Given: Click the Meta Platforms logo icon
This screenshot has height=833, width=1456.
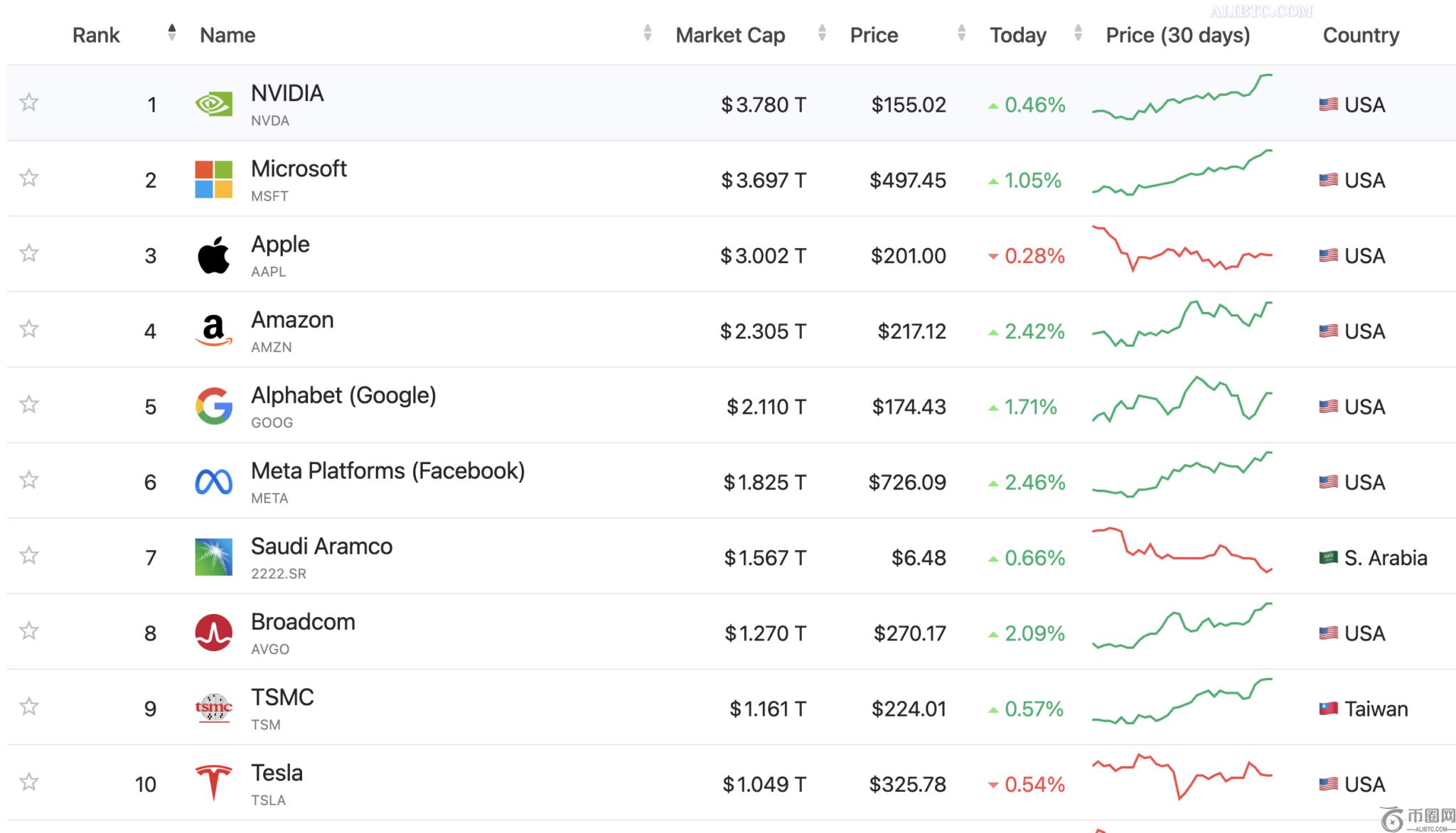Looking at the screenshot, I should (x=213, y=482).
